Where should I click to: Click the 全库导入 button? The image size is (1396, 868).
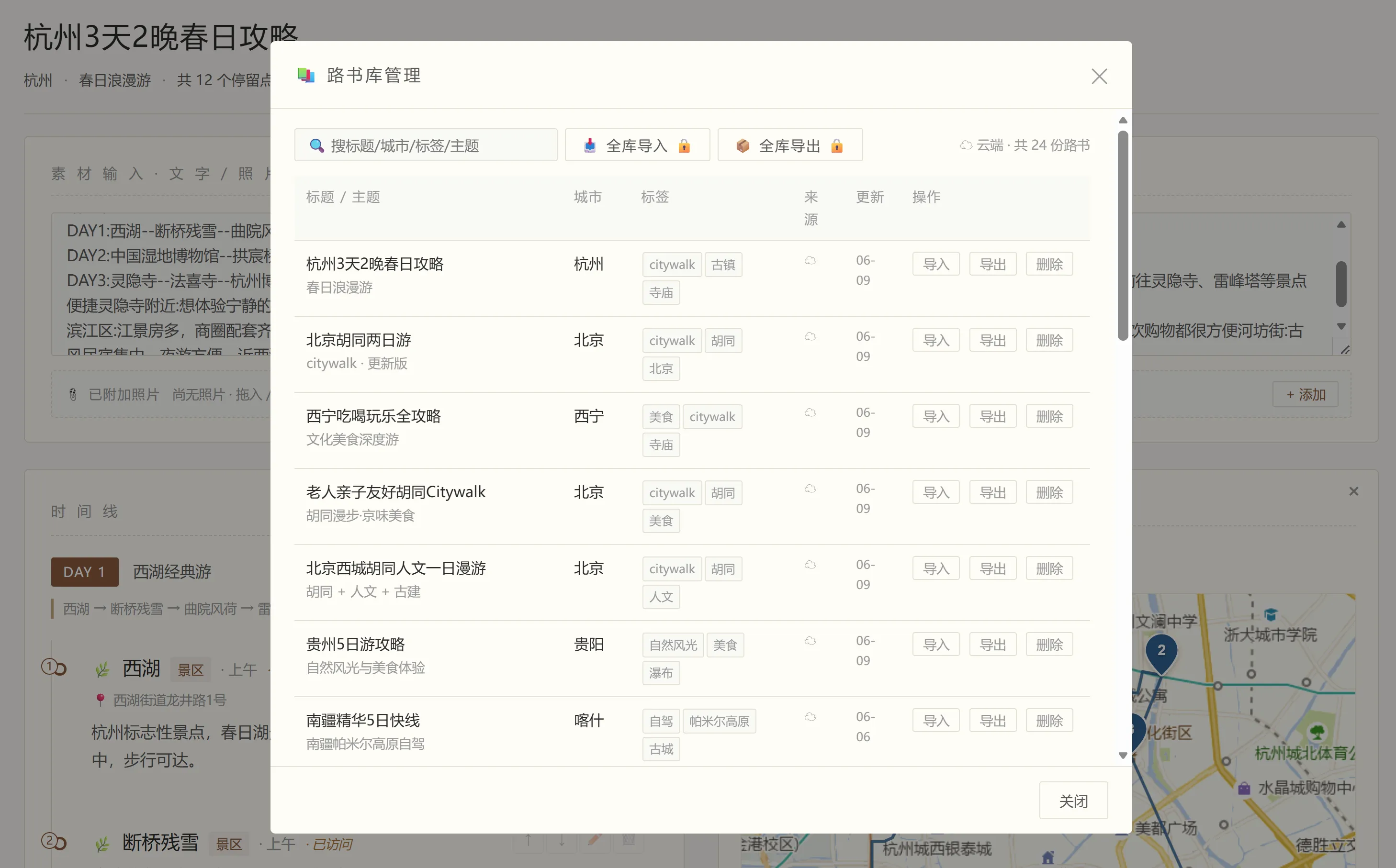637,145
